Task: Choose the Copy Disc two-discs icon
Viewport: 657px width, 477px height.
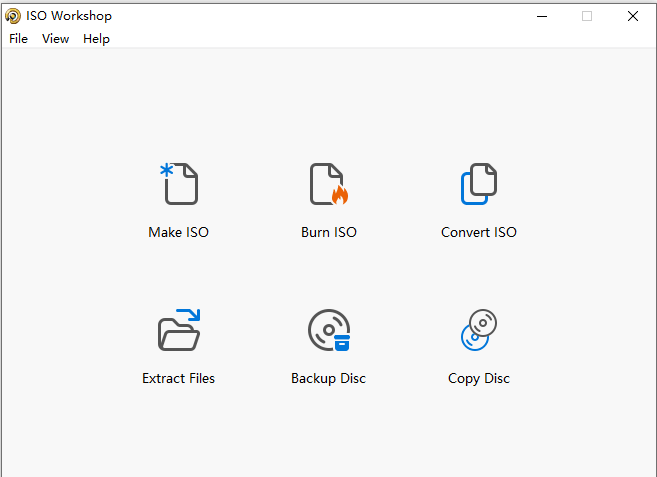Action: click(479, 330)
